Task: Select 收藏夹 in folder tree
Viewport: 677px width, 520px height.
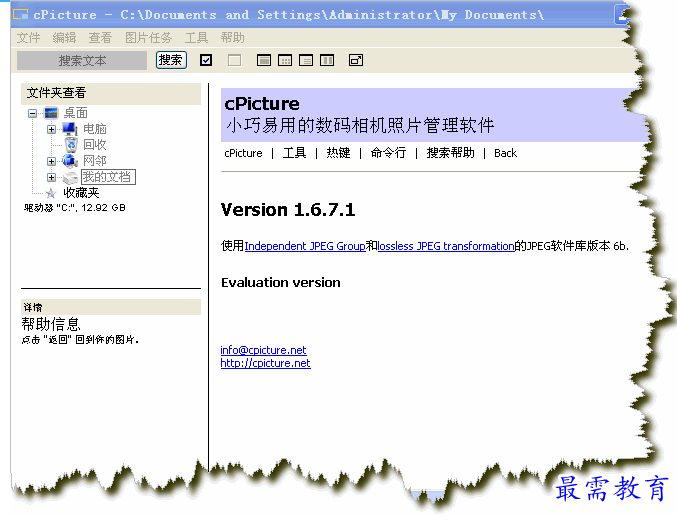Action: coord(81,193)
